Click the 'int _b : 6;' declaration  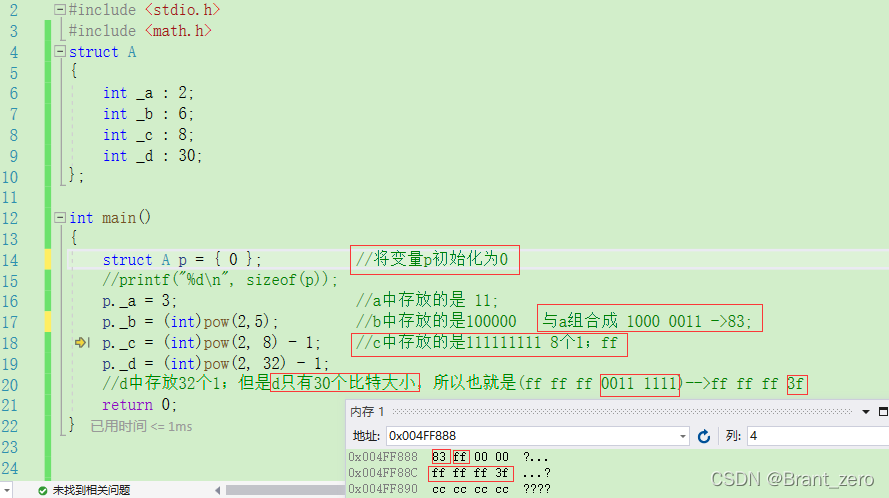[148, 114]
